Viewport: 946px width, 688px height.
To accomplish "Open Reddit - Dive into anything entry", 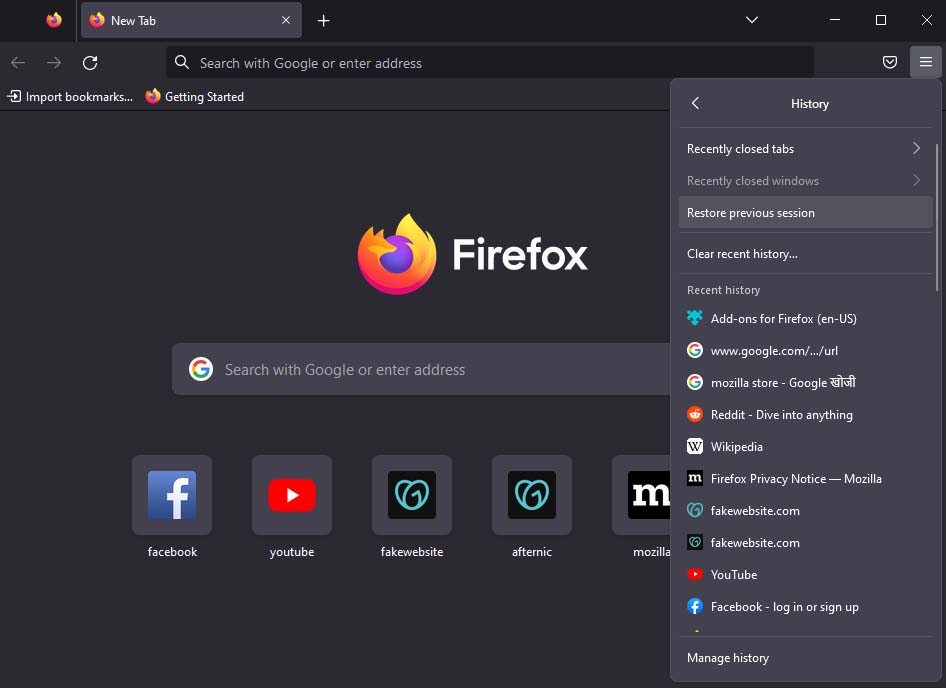I will (x=805, y=414).
